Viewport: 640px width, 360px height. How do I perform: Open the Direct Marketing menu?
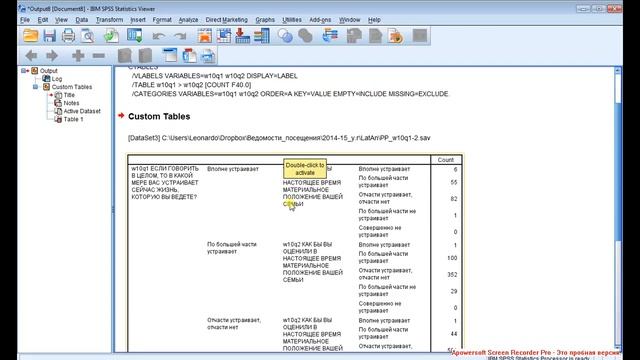tap(227, 20)
